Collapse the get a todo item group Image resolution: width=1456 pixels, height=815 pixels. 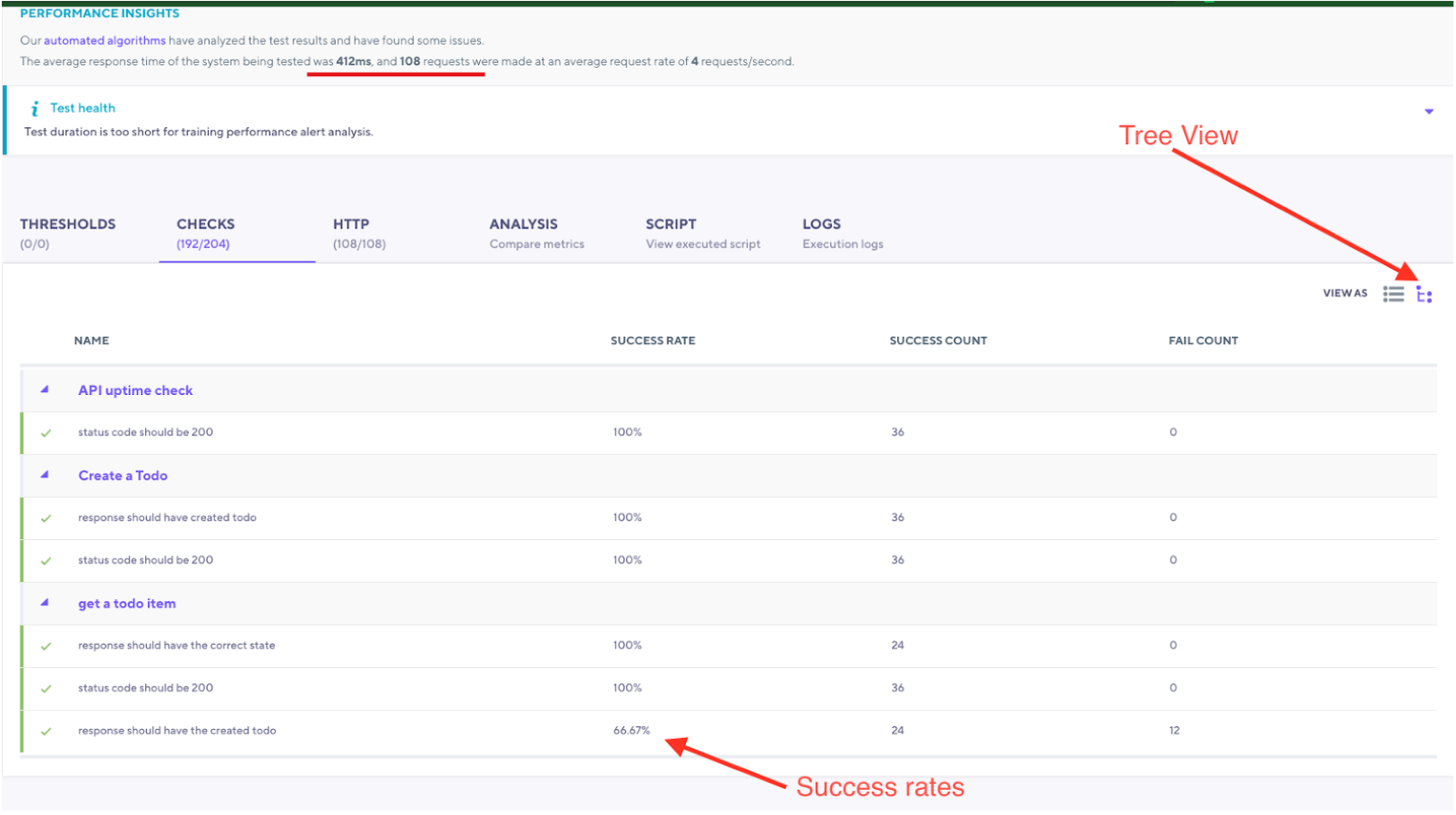coord(45,604)
